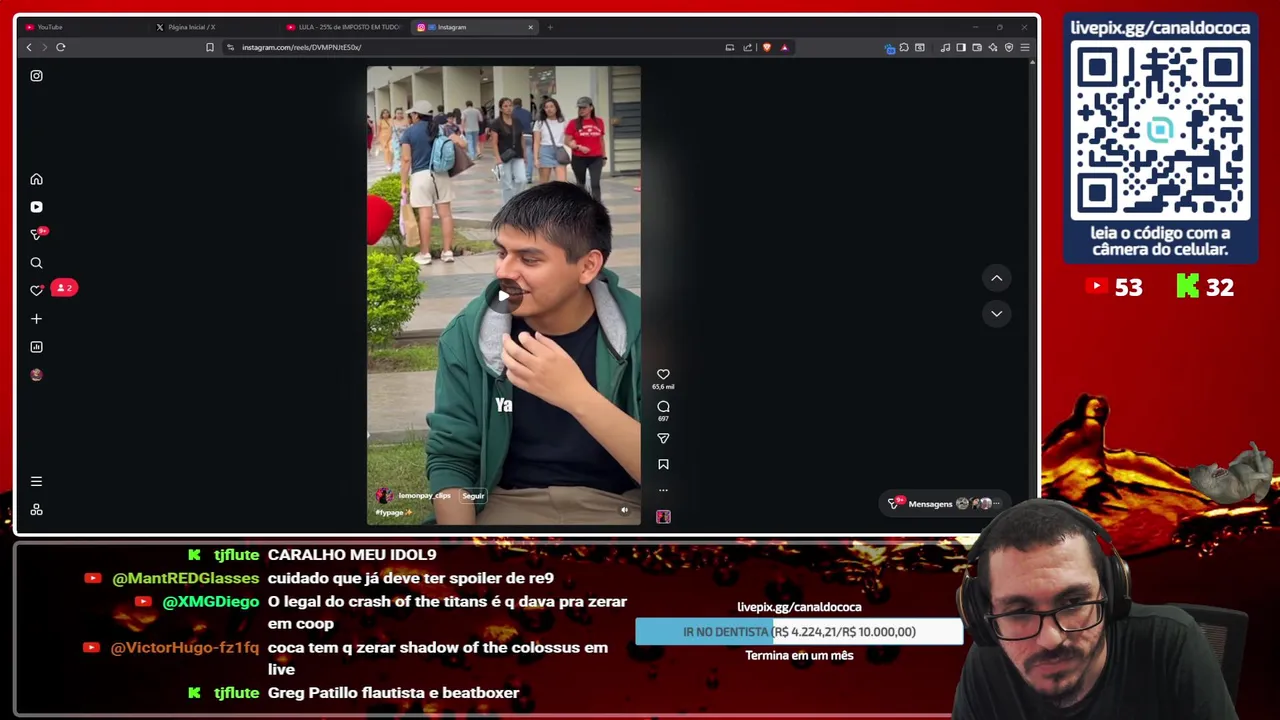Screen dimensions: 1280x720
Task: Follow lemonpay_clips with Seguir button
Action: pos(473,496)
